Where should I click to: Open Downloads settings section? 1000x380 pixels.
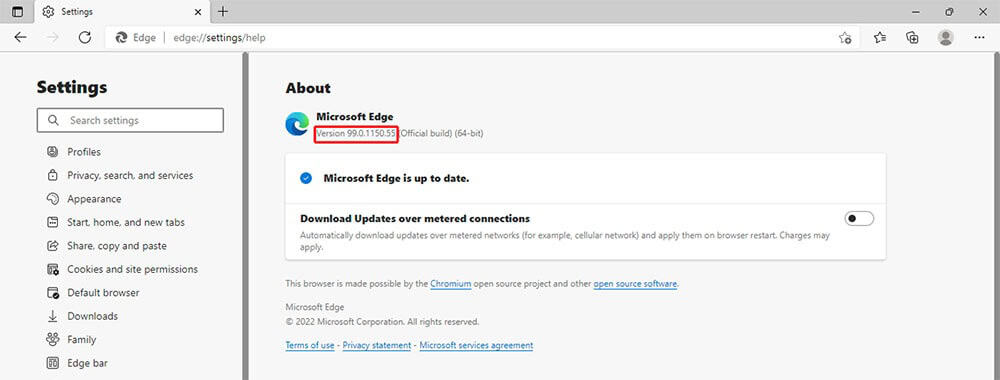click(x=92, y=316)
